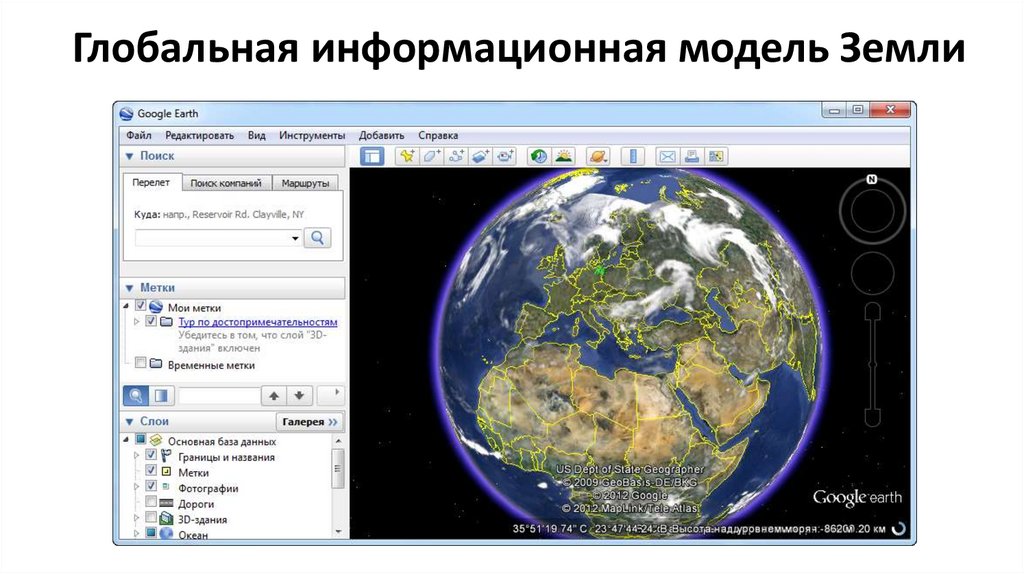Screen dimensions: 1024x574
Task: Open the Куда search history dropdown
Action: 295,238
